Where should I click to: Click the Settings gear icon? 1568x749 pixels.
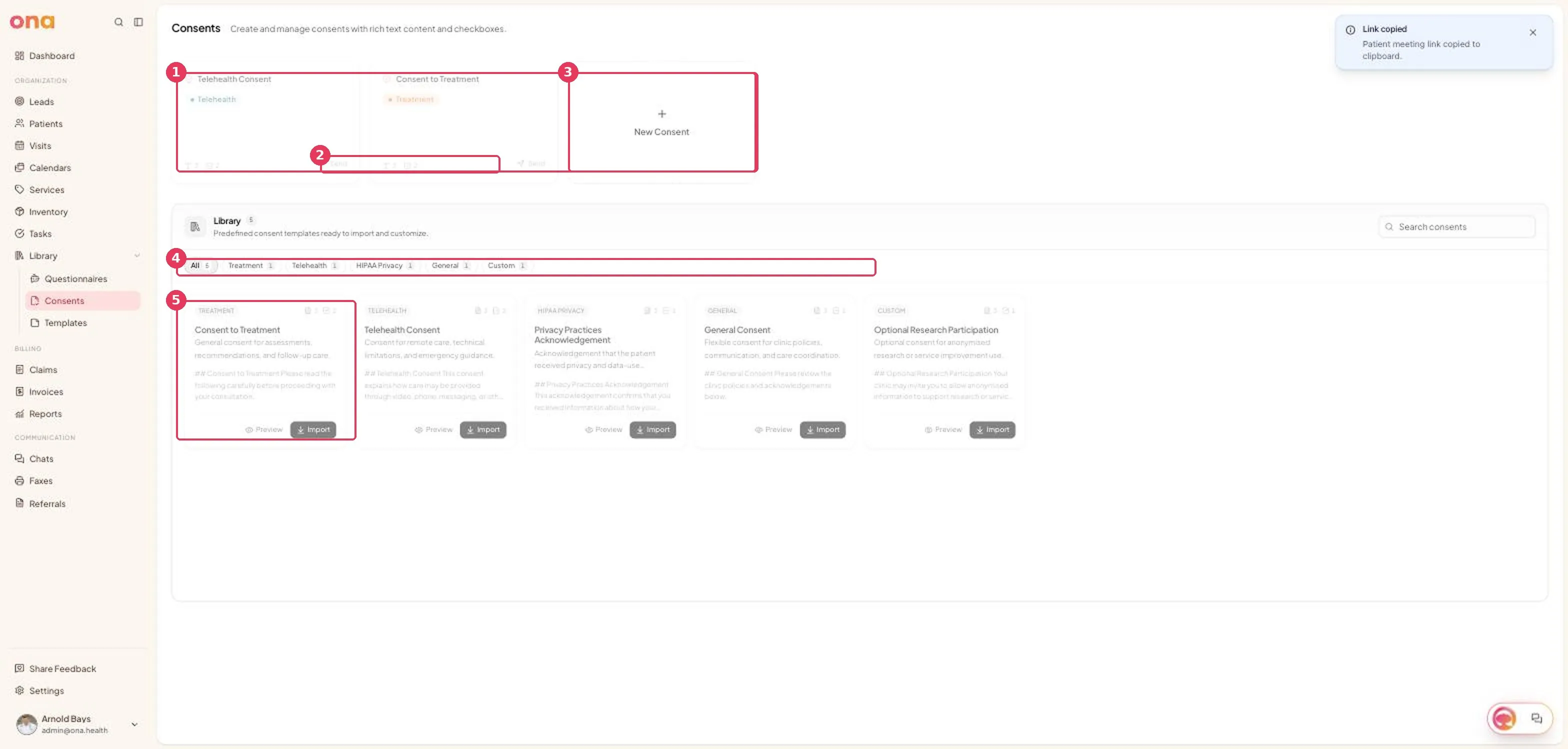pyautogui.click(x=19, y=690)
